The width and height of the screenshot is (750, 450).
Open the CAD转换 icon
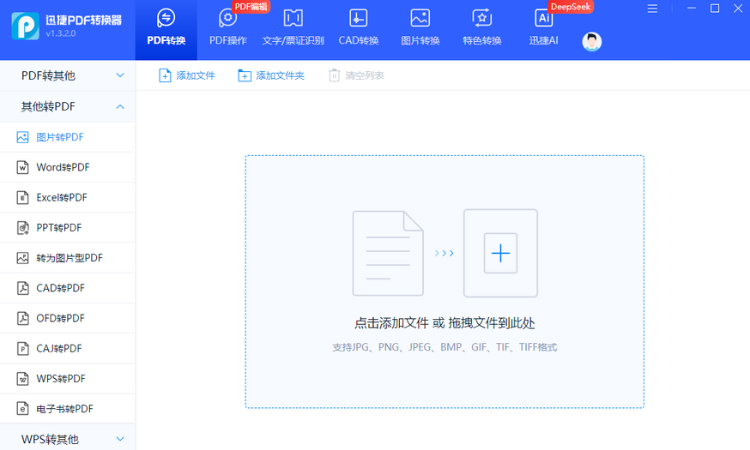358,18
